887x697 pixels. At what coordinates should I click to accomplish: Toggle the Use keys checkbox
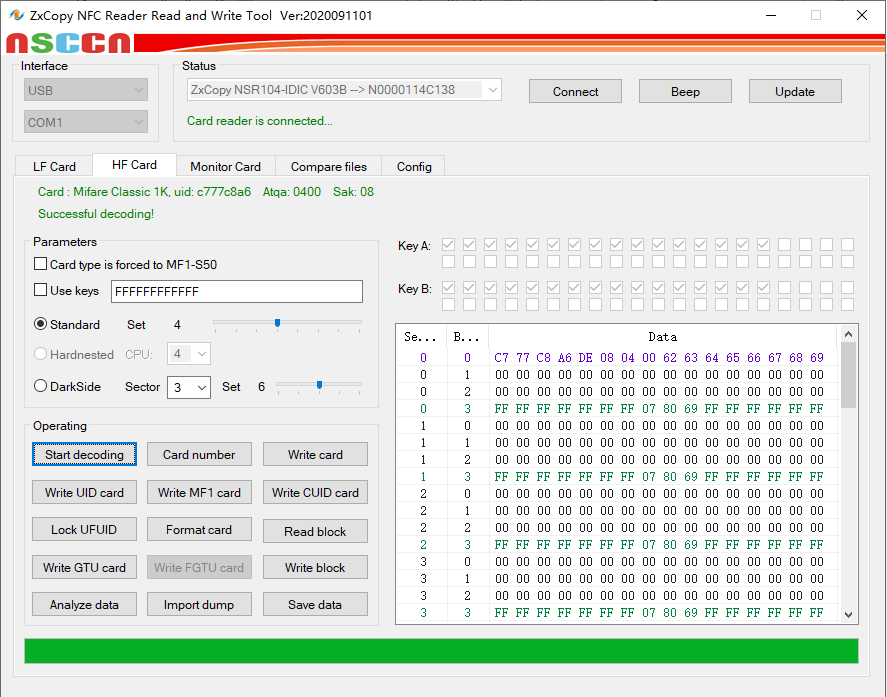(x=40, y=290)
